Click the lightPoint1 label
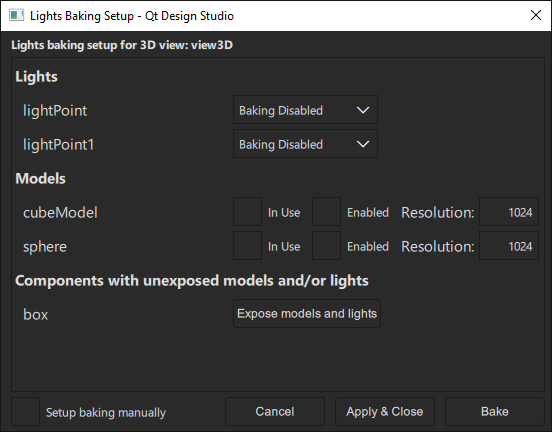 [x=58, y=145]
